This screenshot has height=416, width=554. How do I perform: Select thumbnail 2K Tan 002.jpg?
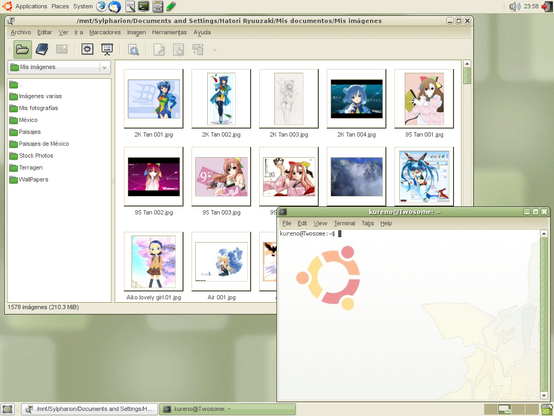pos(221,99)
